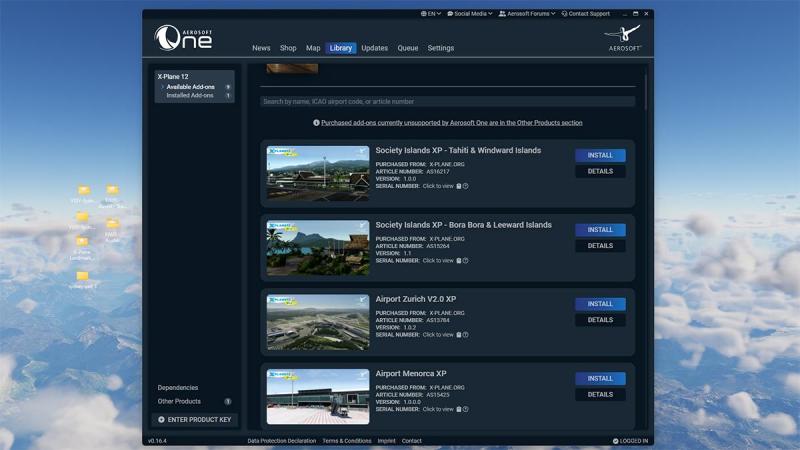Open the Settings tab
The width and height of the screenshot is (800, 450).
(441, 48)
